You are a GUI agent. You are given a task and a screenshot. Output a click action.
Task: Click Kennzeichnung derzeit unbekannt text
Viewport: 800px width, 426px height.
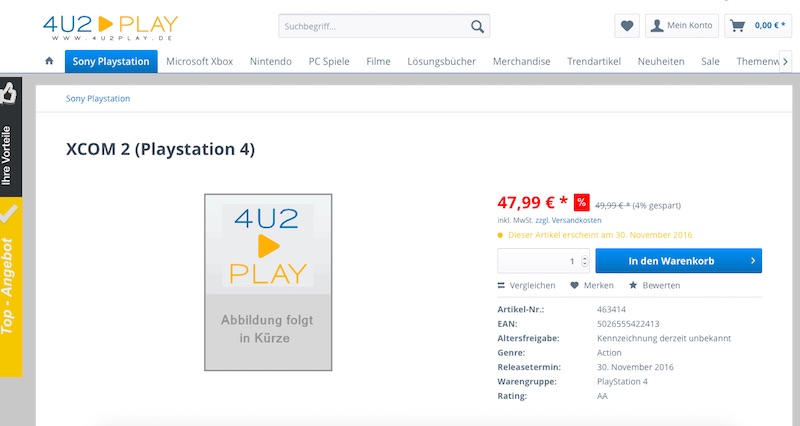coord(664,338)
